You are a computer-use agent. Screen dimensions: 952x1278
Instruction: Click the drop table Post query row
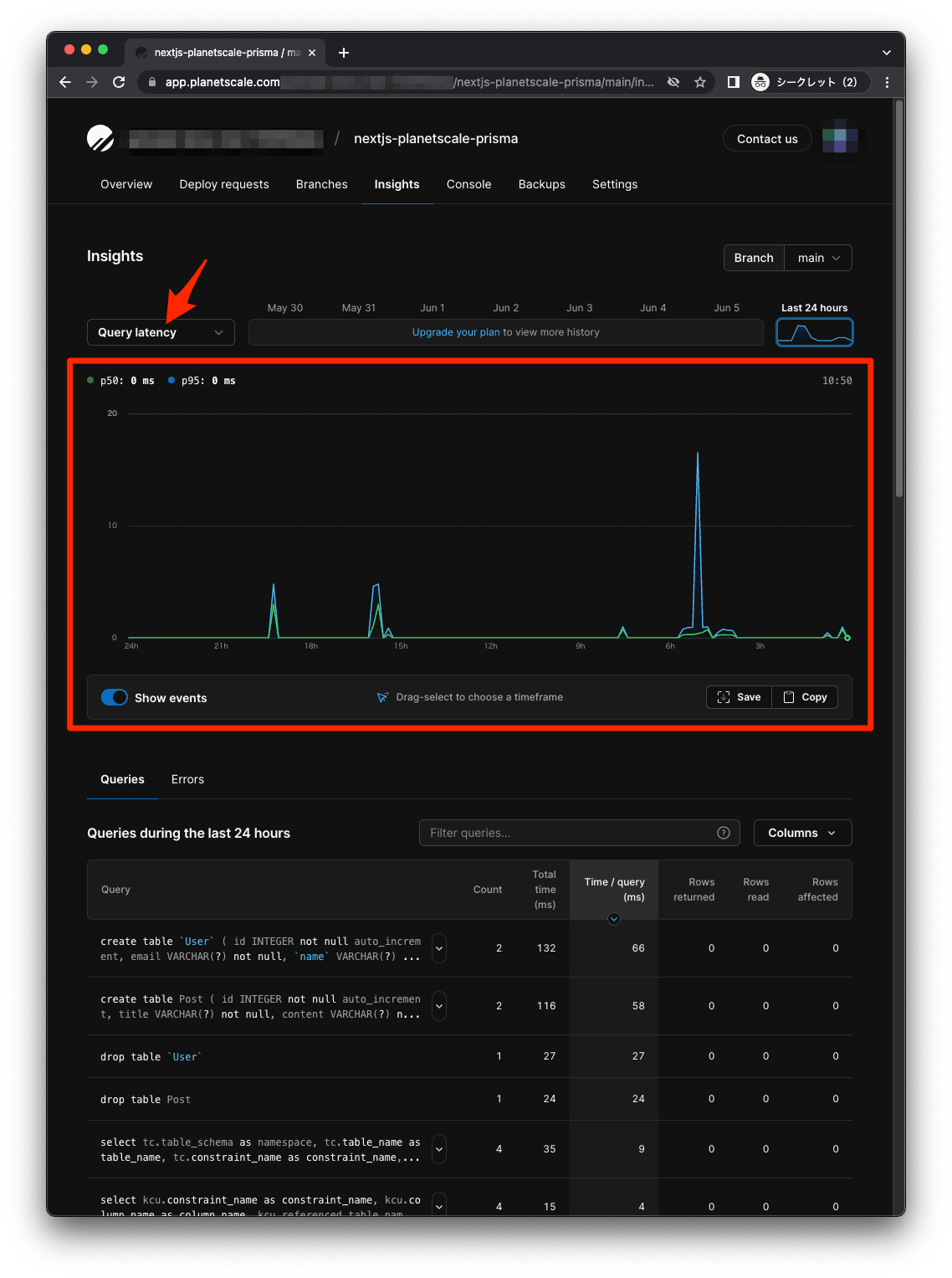469,1099
